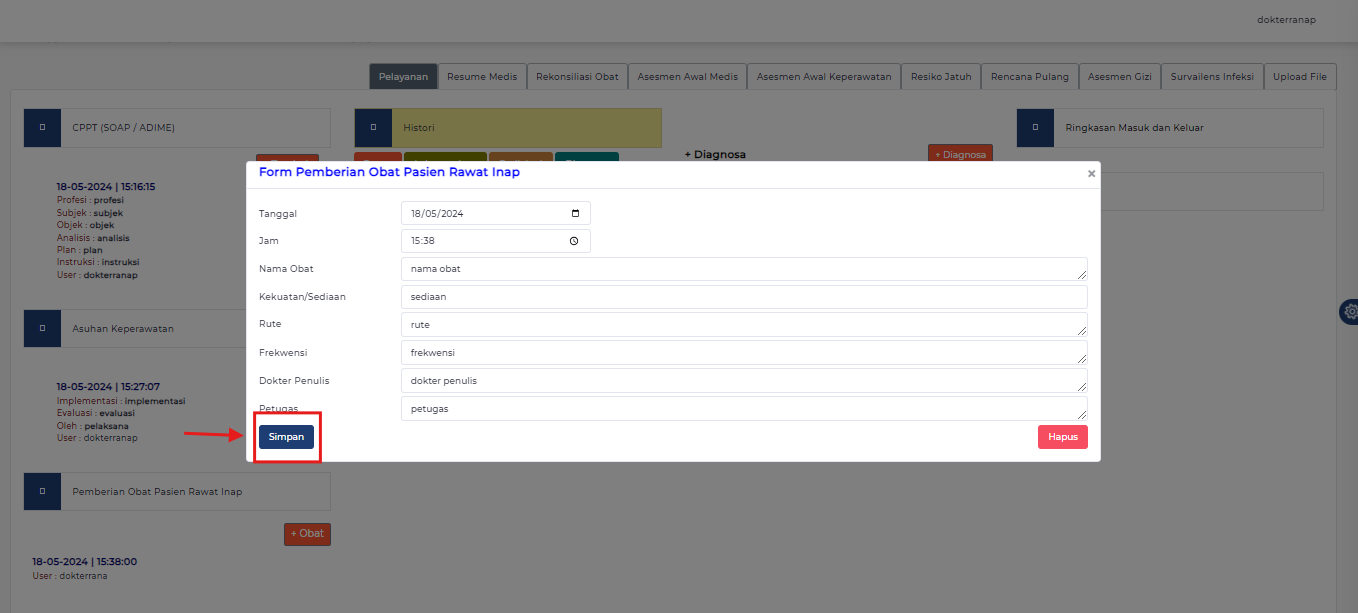This screenshot has width=1358, height=613.
Task: Click the Histori panel icon
Action: pos(372,127)
